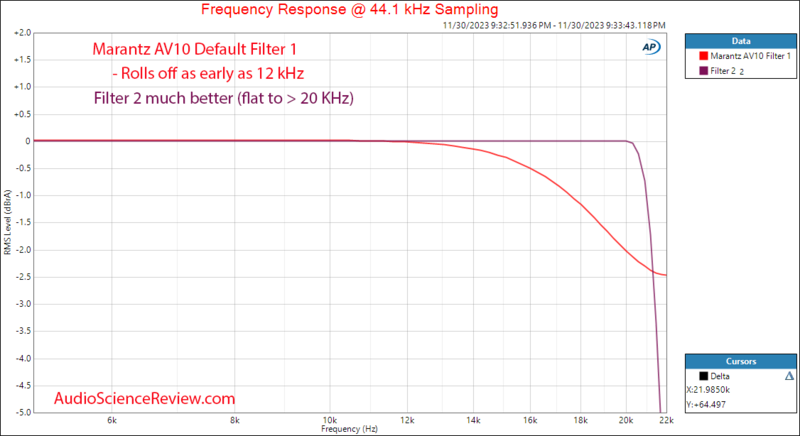800x436 pixels.
Task: Select the purple Filter 2 legend swatch
Action: point(704,71)
